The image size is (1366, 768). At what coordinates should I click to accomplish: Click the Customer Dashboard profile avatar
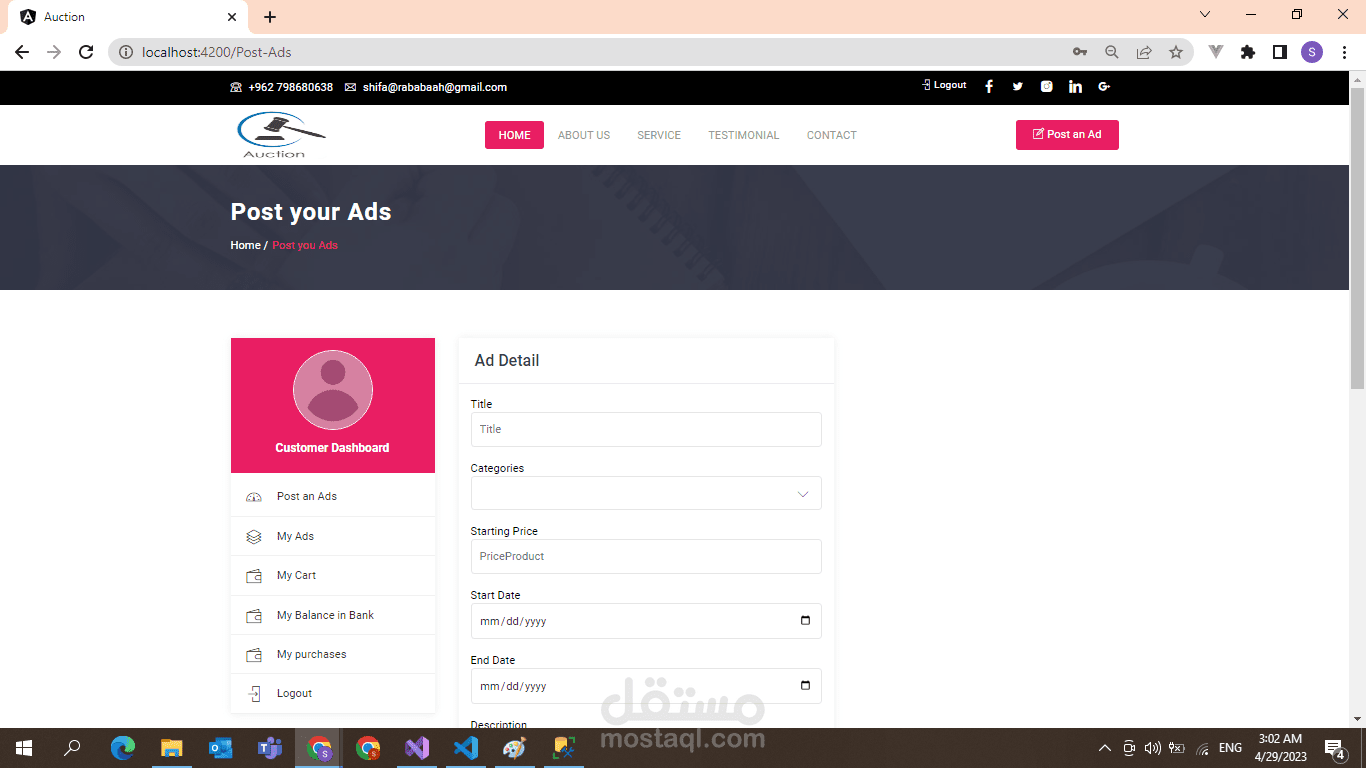click(333, 390)
